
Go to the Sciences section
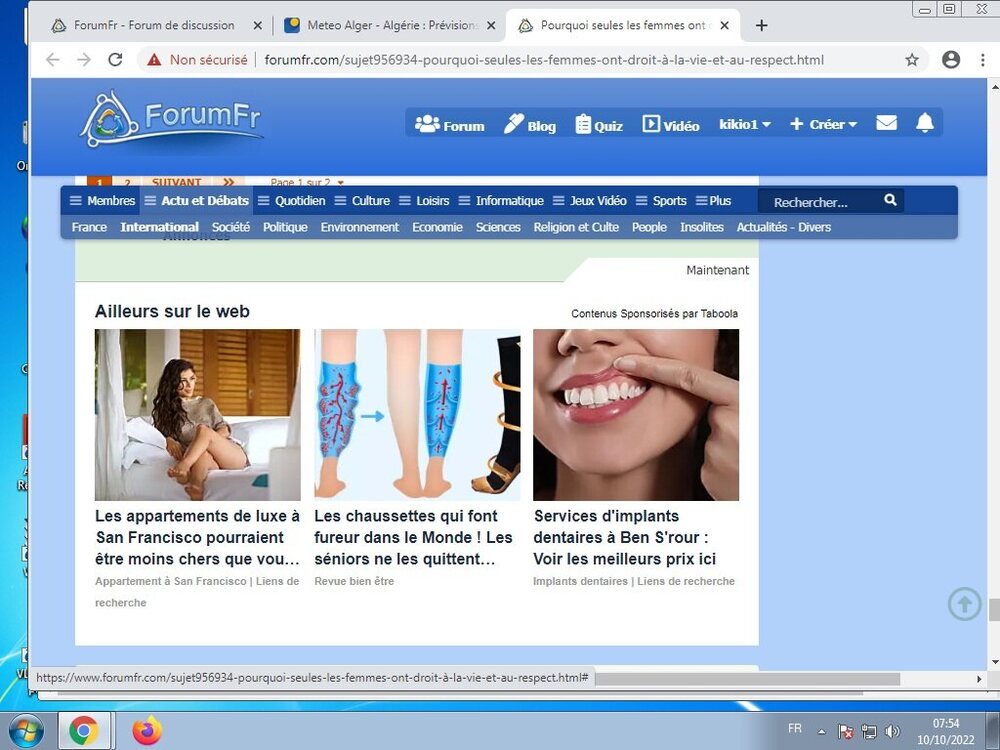click(498, 227)
